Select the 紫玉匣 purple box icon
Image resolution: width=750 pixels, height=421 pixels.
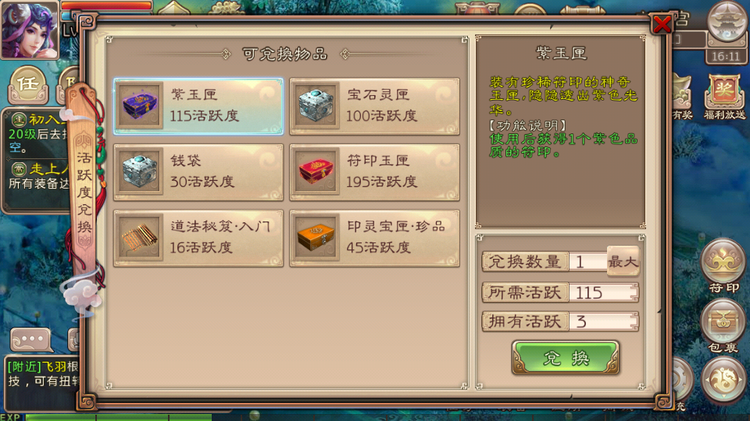(139, 106)
